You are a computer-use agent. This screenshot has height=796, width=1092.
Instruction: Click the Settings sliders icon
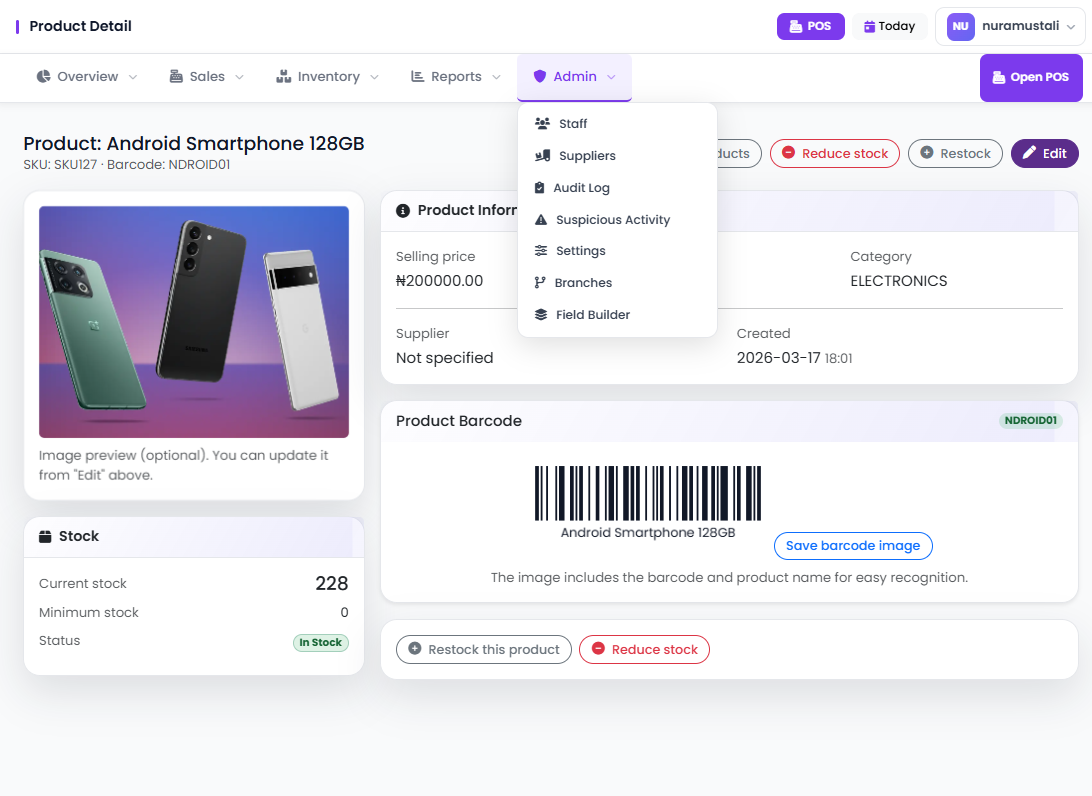541,251
